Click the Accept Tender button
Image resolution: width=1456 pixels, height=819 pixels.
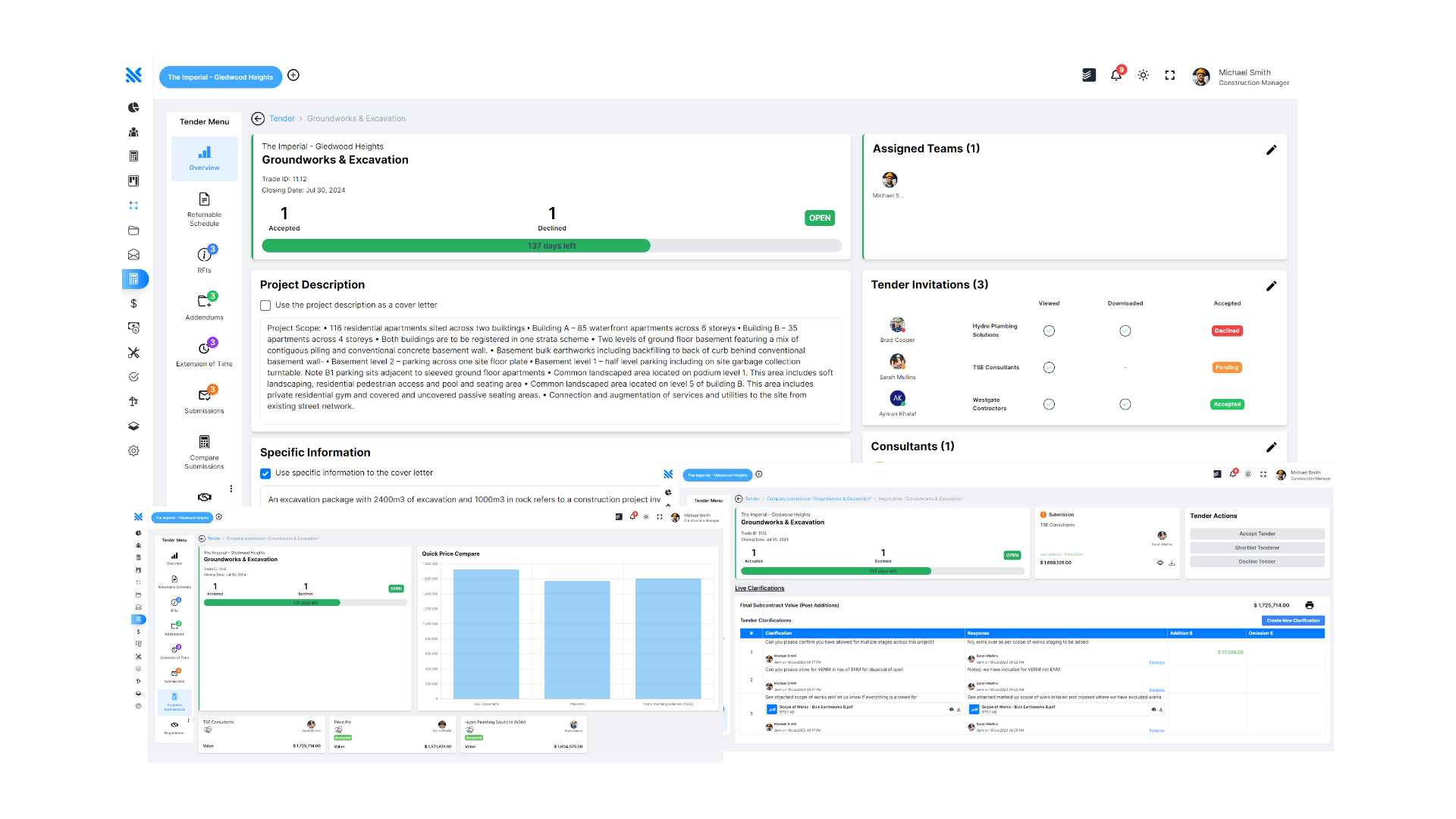click(1257, 533)
